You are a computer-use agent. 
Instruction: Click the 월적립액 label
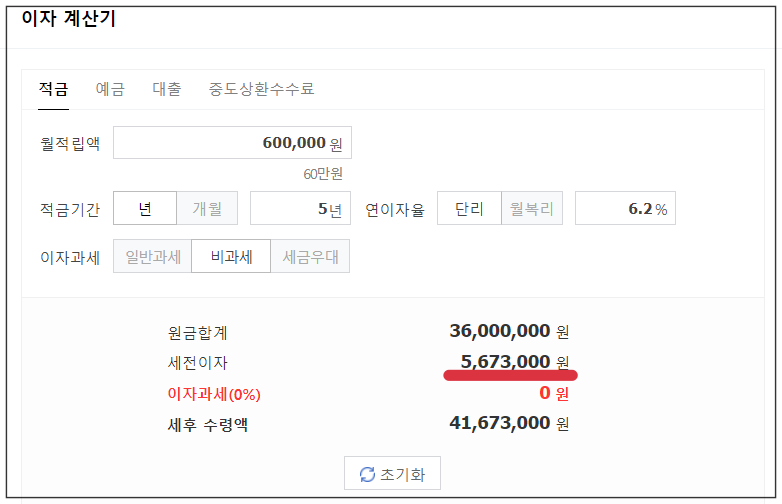[70, 144]
